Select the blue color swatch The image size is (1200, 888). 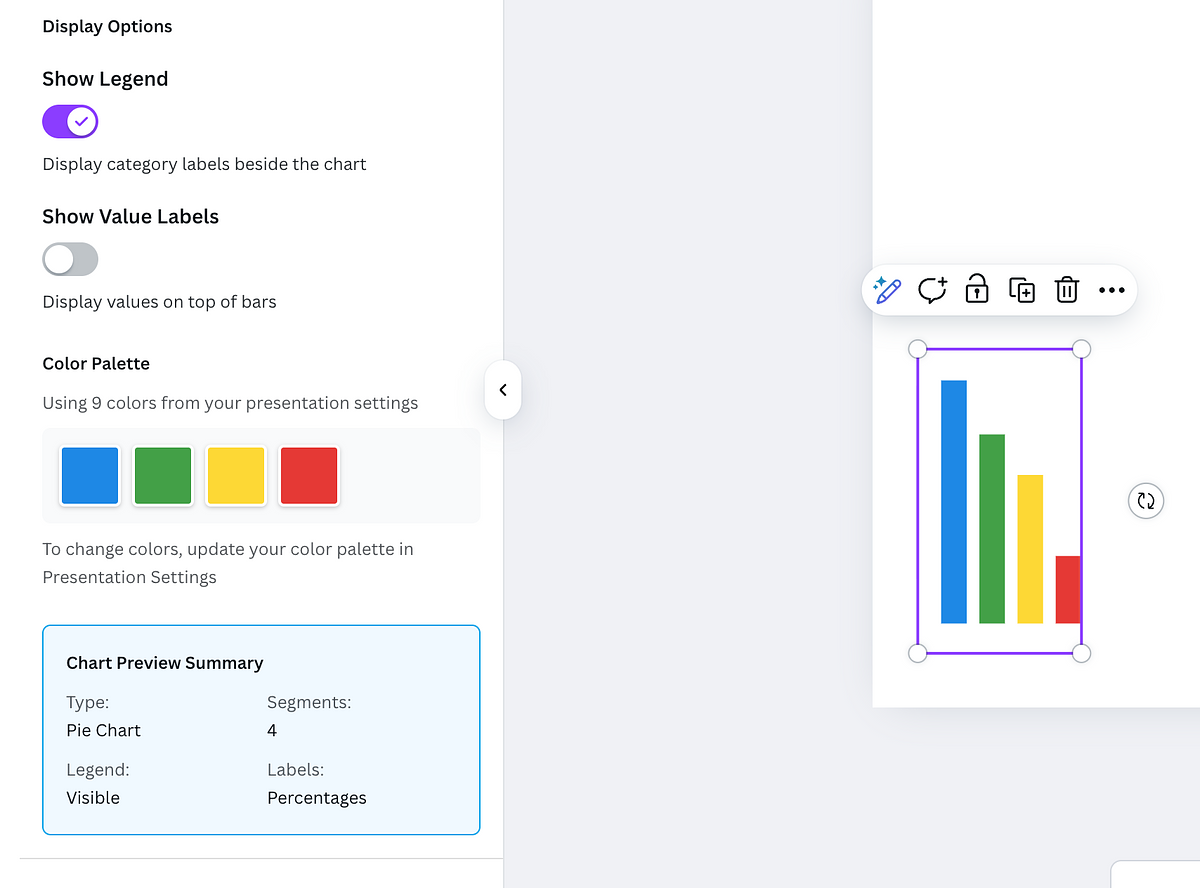[90, 476]
